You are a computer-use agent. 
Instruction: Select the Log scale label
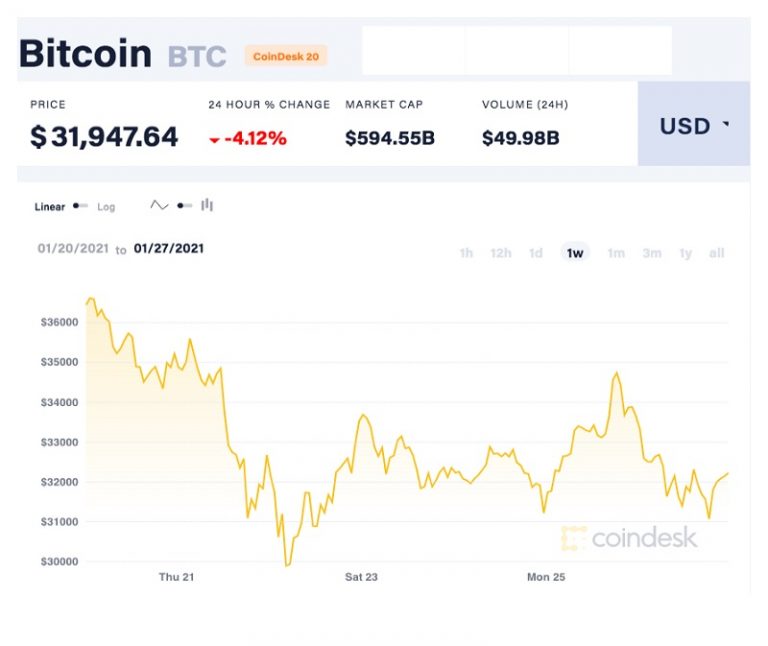106,207
